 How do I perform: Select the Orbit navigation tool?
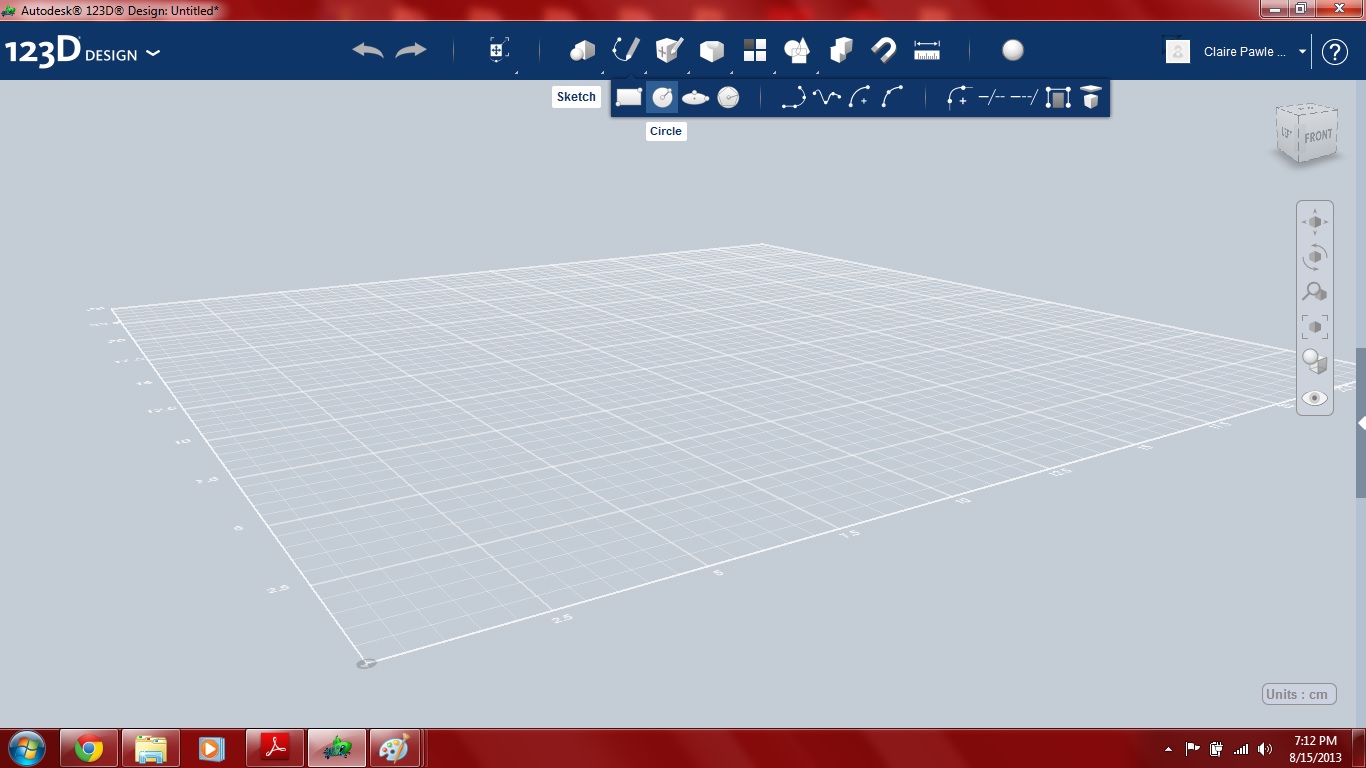tap(1314, 256)
